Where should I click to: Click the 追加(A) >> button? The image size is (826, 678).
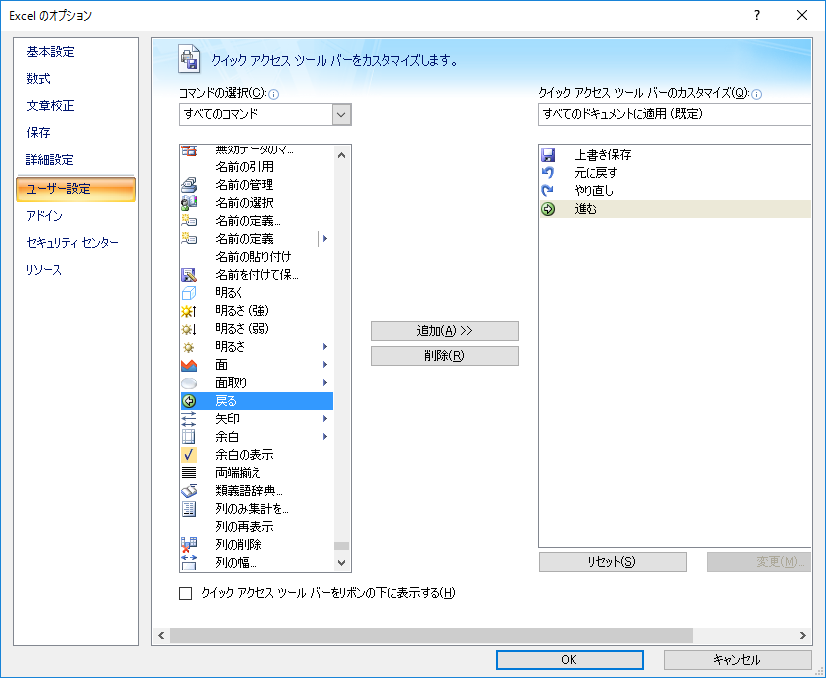(445, 331)
